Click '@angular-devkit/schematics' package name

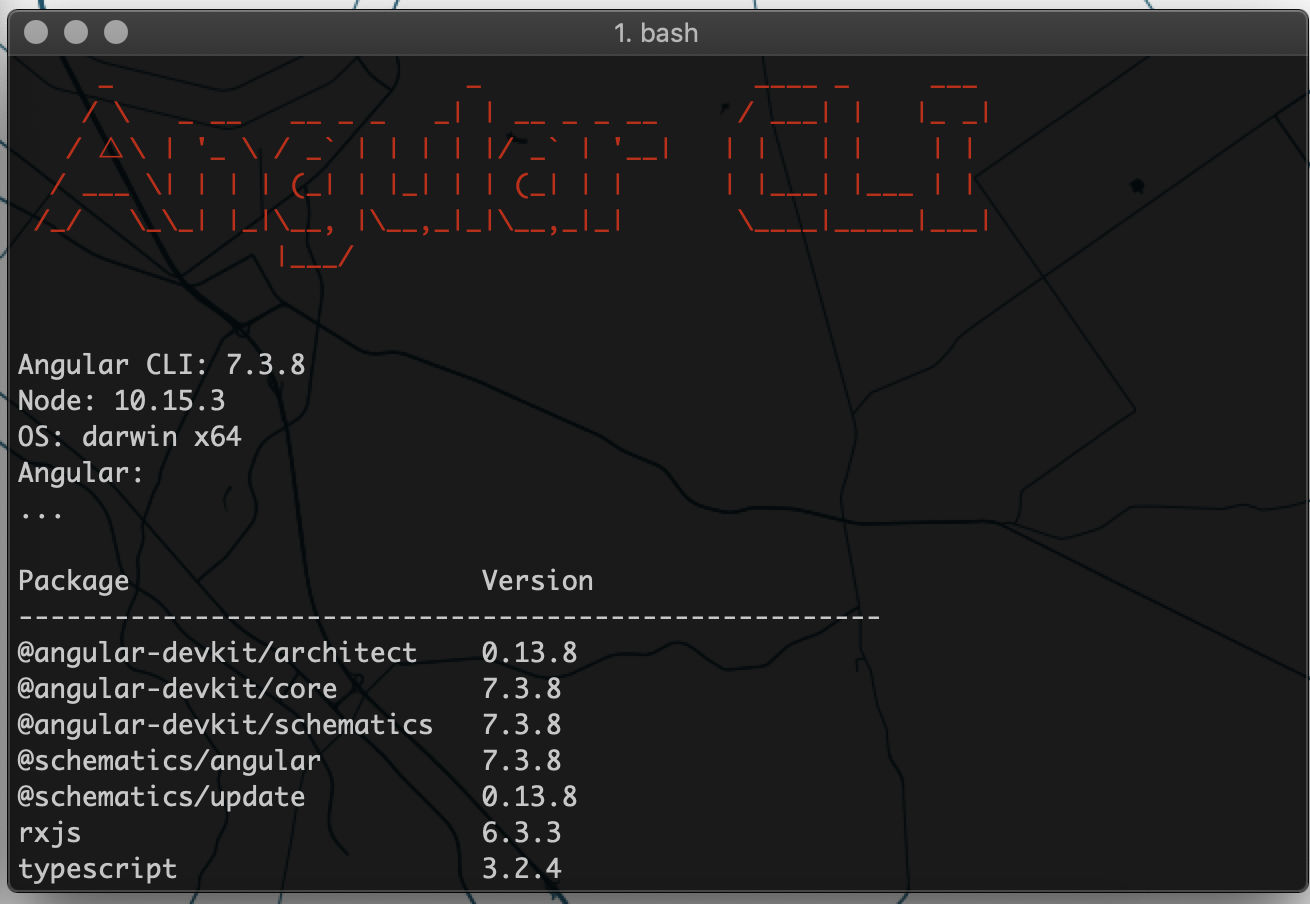(226, 725)
